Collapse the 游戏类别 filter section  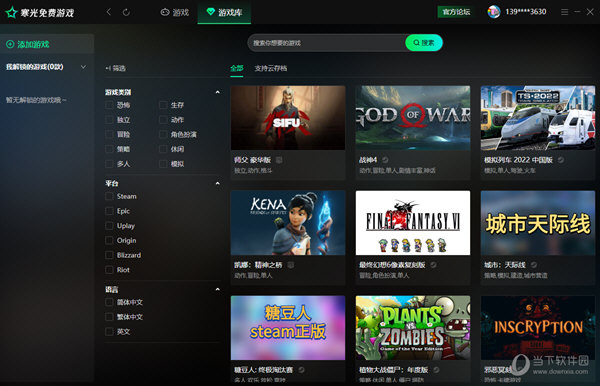coord(217,92)
